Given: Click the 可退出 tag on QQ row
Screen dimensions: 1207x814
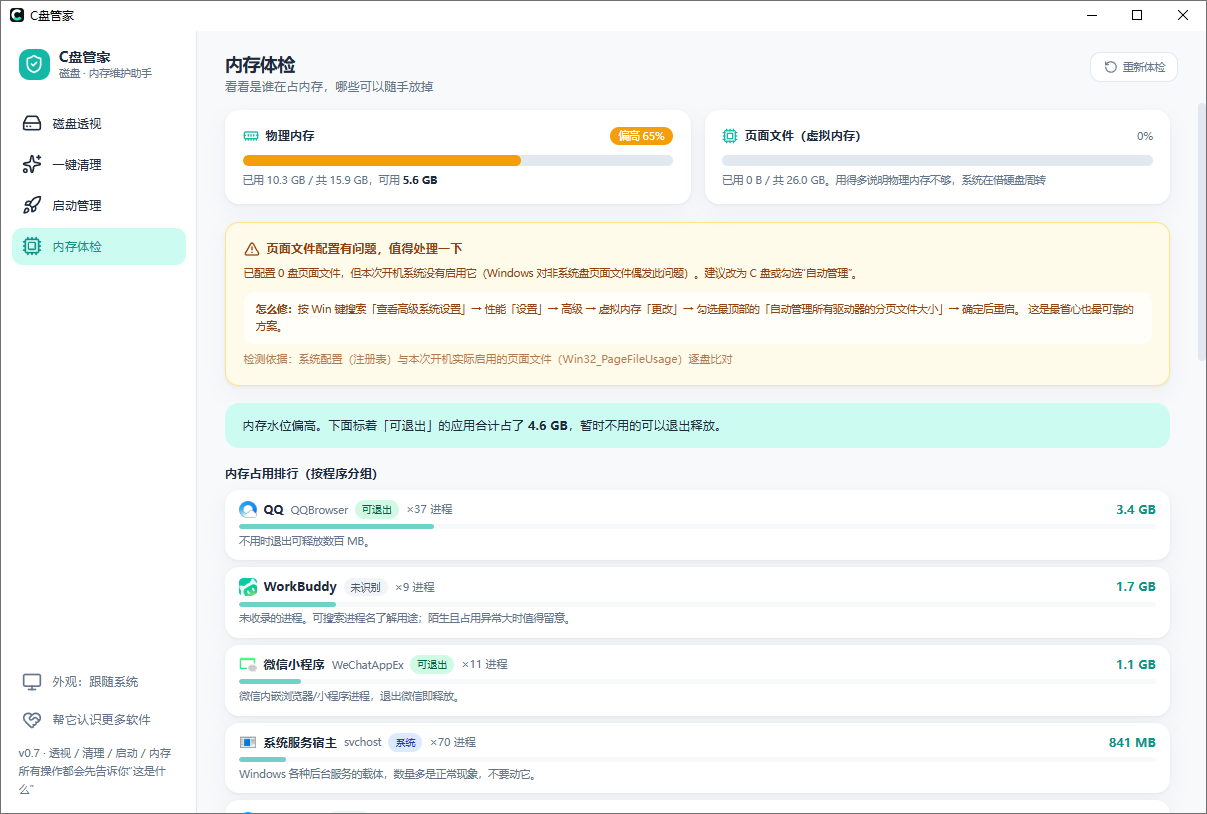Looking at the screenshot, I should pos(377,509).
